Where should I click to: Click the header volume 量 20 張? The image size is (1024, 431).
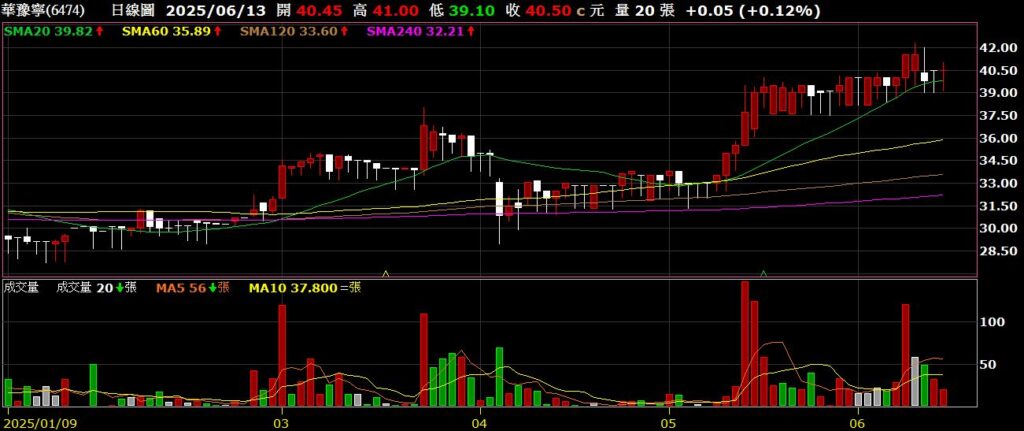(643, 10)
